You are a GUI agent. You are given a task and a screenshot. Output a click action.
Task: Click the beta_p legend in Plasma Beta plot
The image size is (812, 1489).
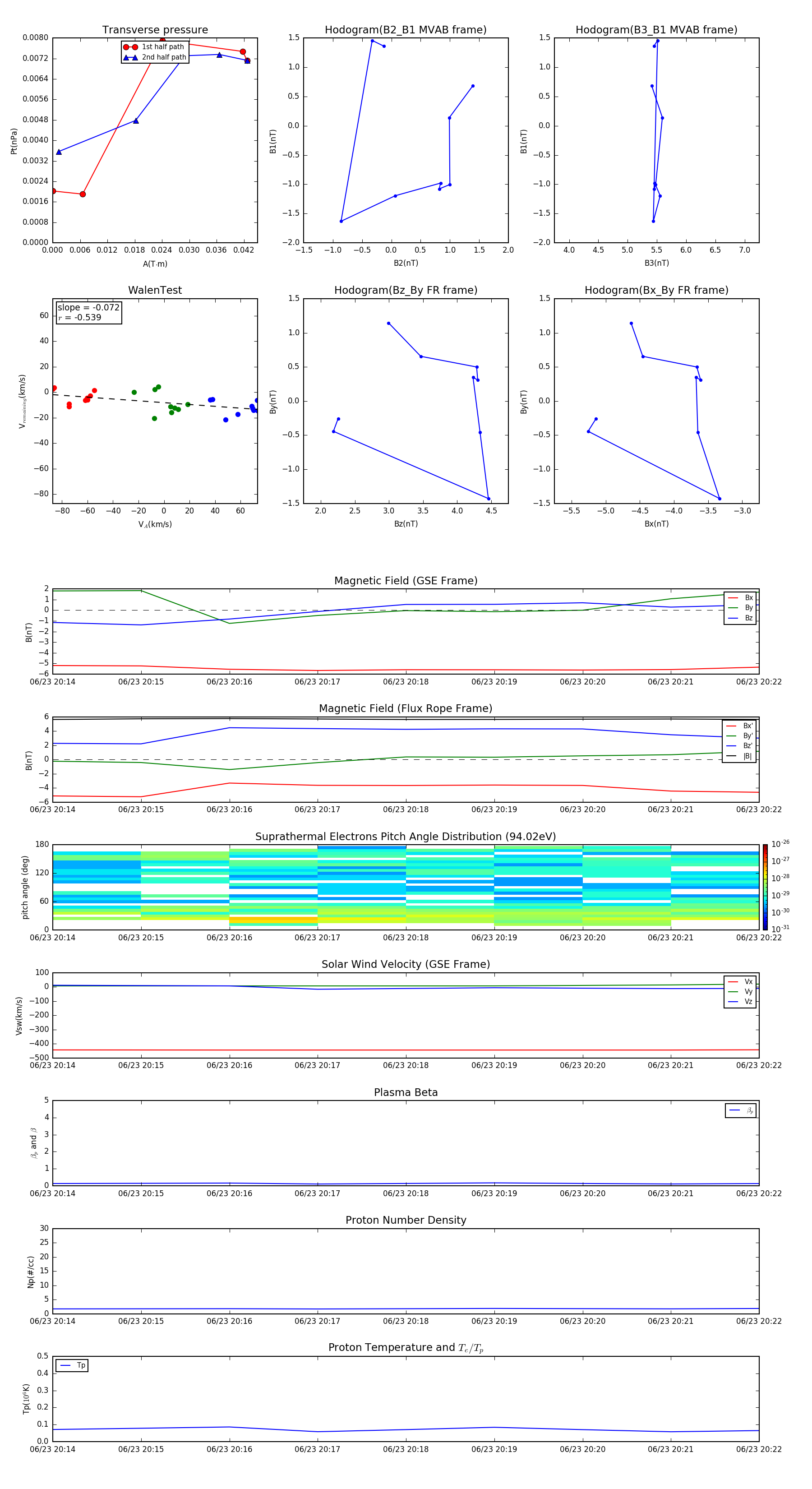click(x=741, y=1110)
